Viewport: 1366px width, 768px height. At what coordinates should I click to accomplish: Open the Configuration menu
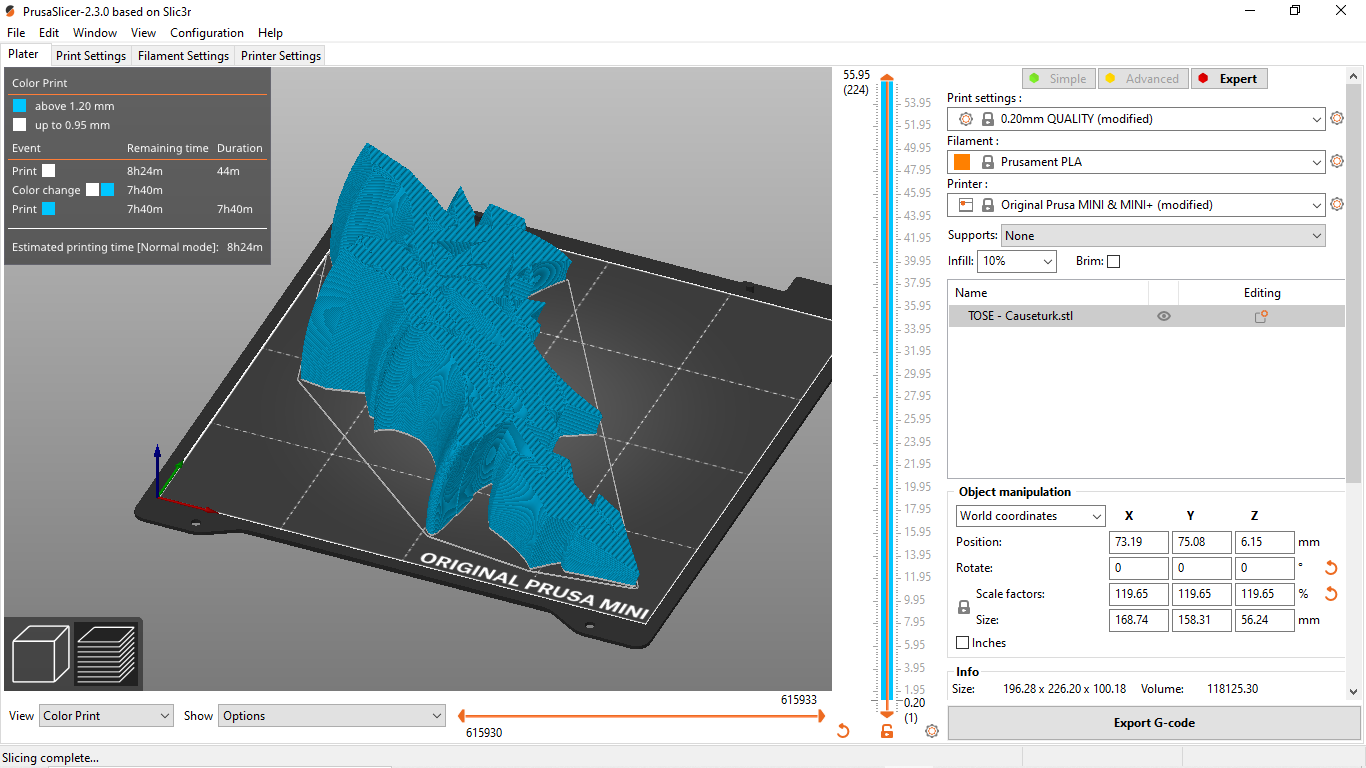pos(206,33)
